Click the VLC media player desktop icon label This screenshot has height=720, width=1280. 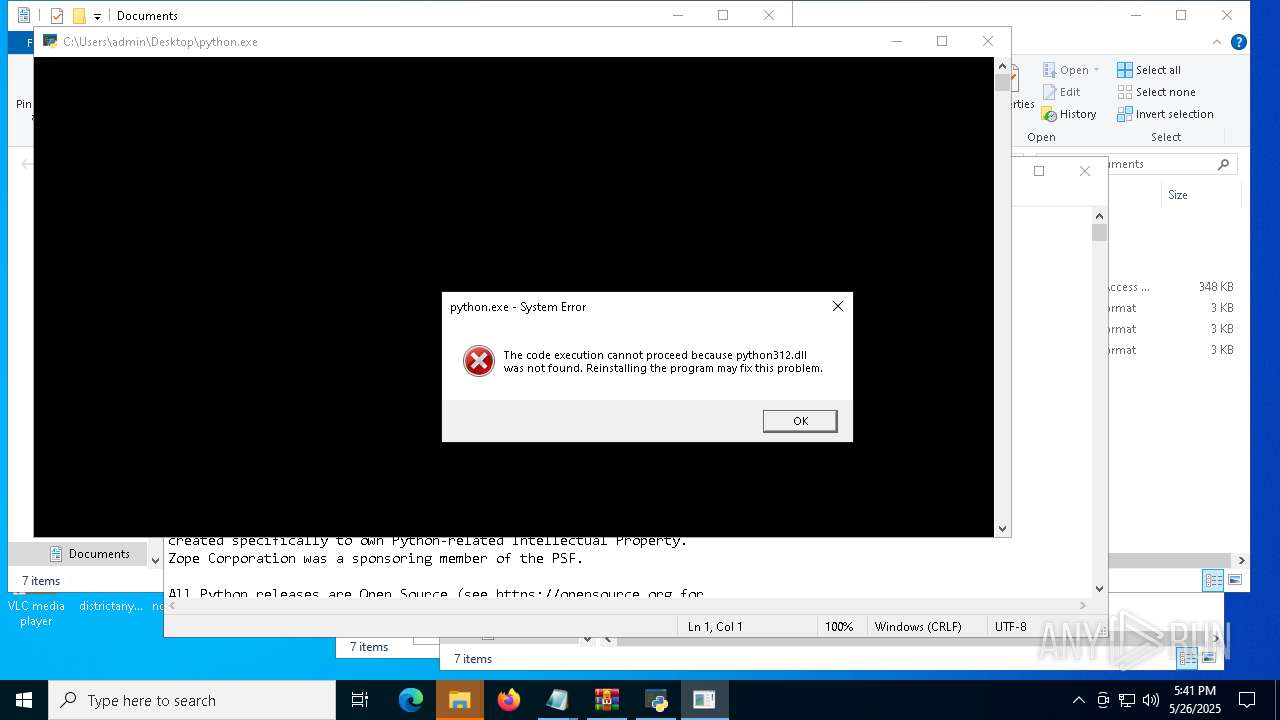(36, 613)
